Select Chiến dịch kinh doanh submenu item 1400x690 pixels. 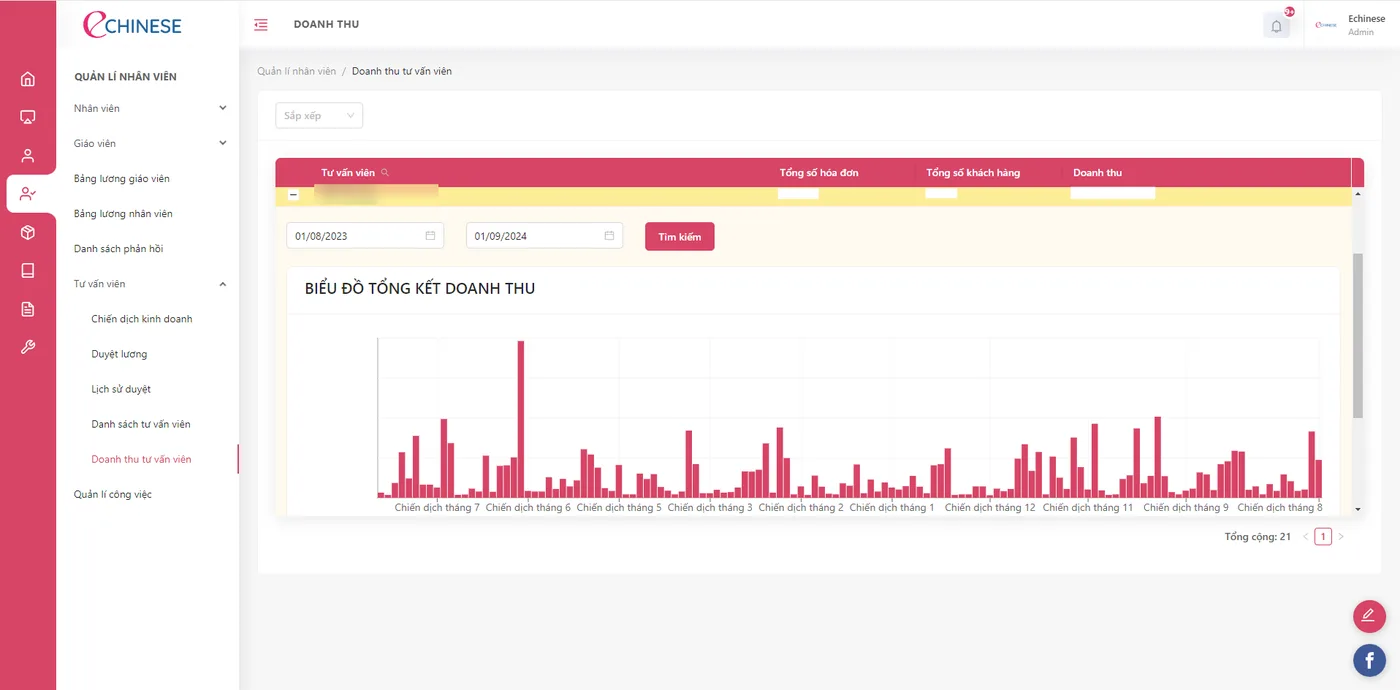[142, 319]
